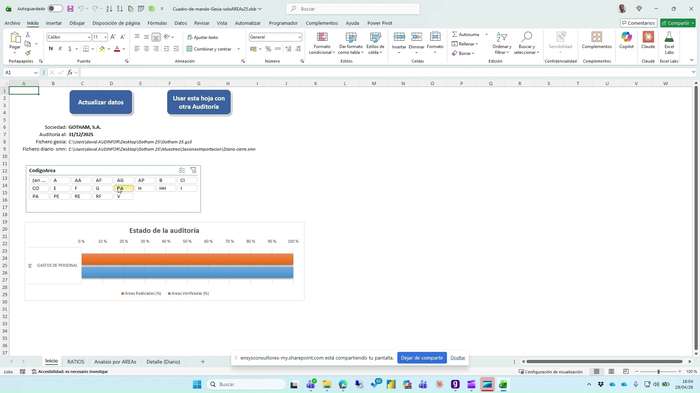Select slicer item CO

[39, 188]
